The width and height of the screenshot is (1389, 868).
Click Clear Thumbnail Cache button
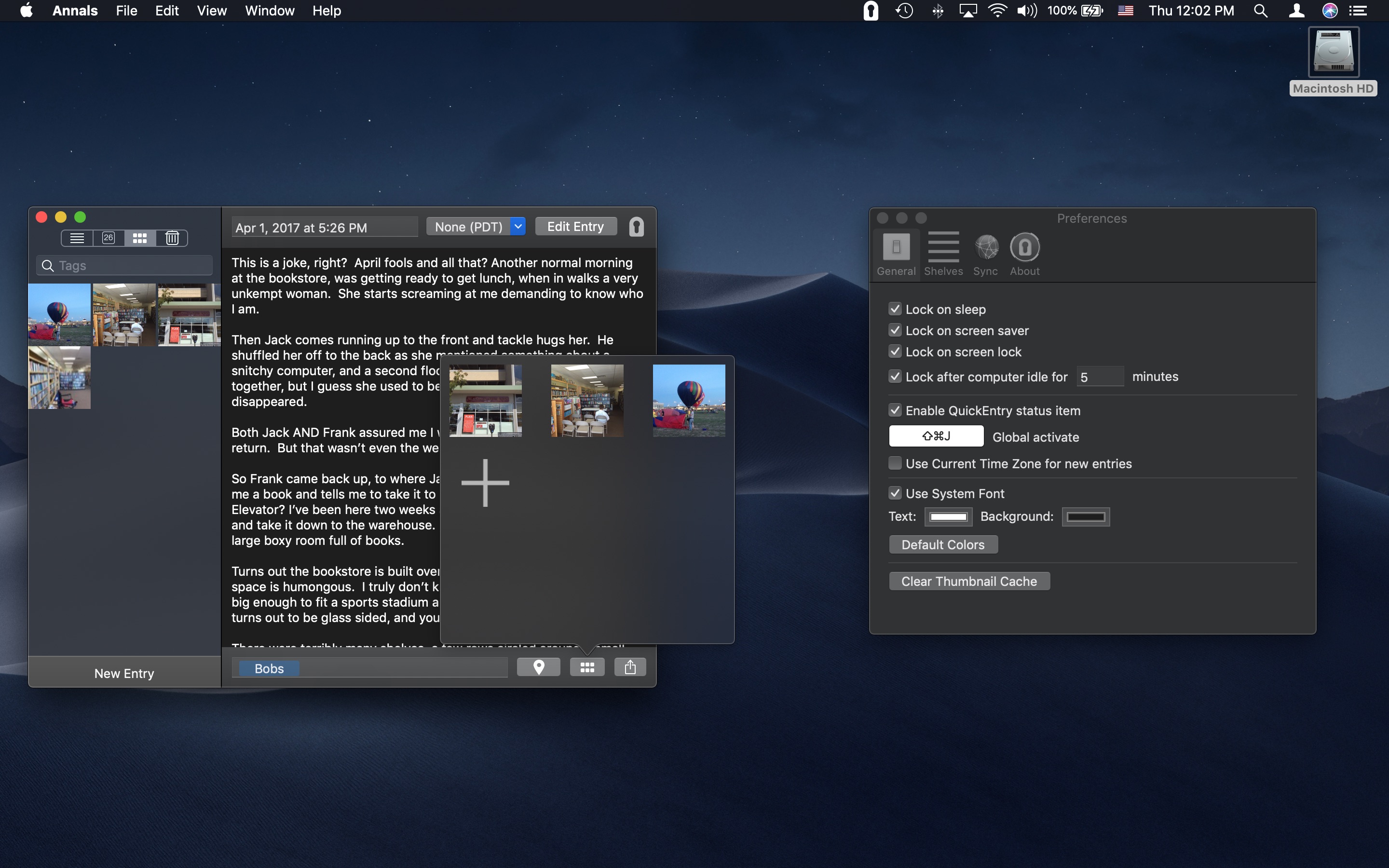(x=969, y=581)
